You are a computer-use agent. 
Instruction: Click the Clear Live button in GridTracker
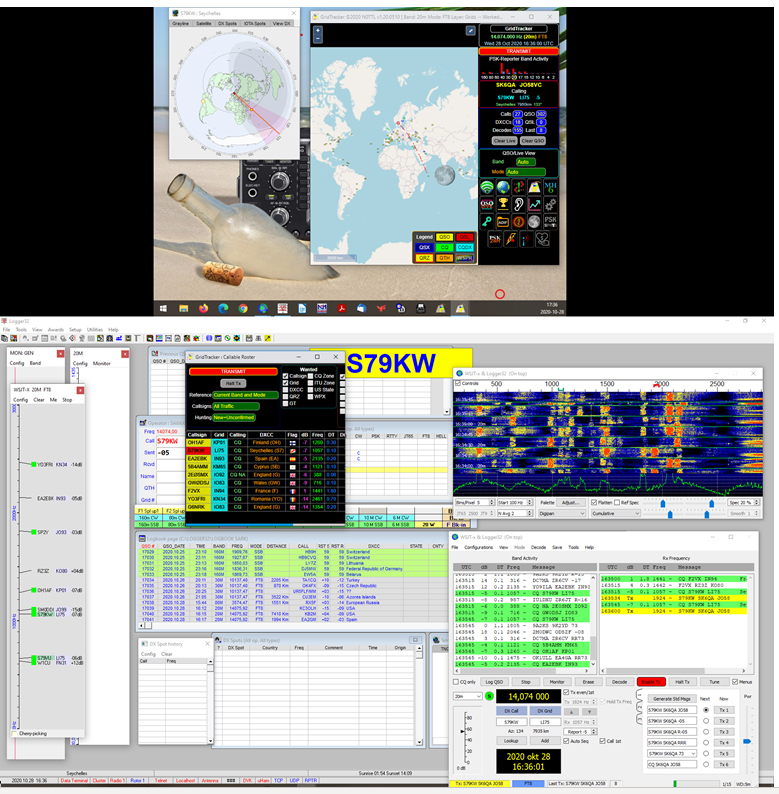point(504,140)
